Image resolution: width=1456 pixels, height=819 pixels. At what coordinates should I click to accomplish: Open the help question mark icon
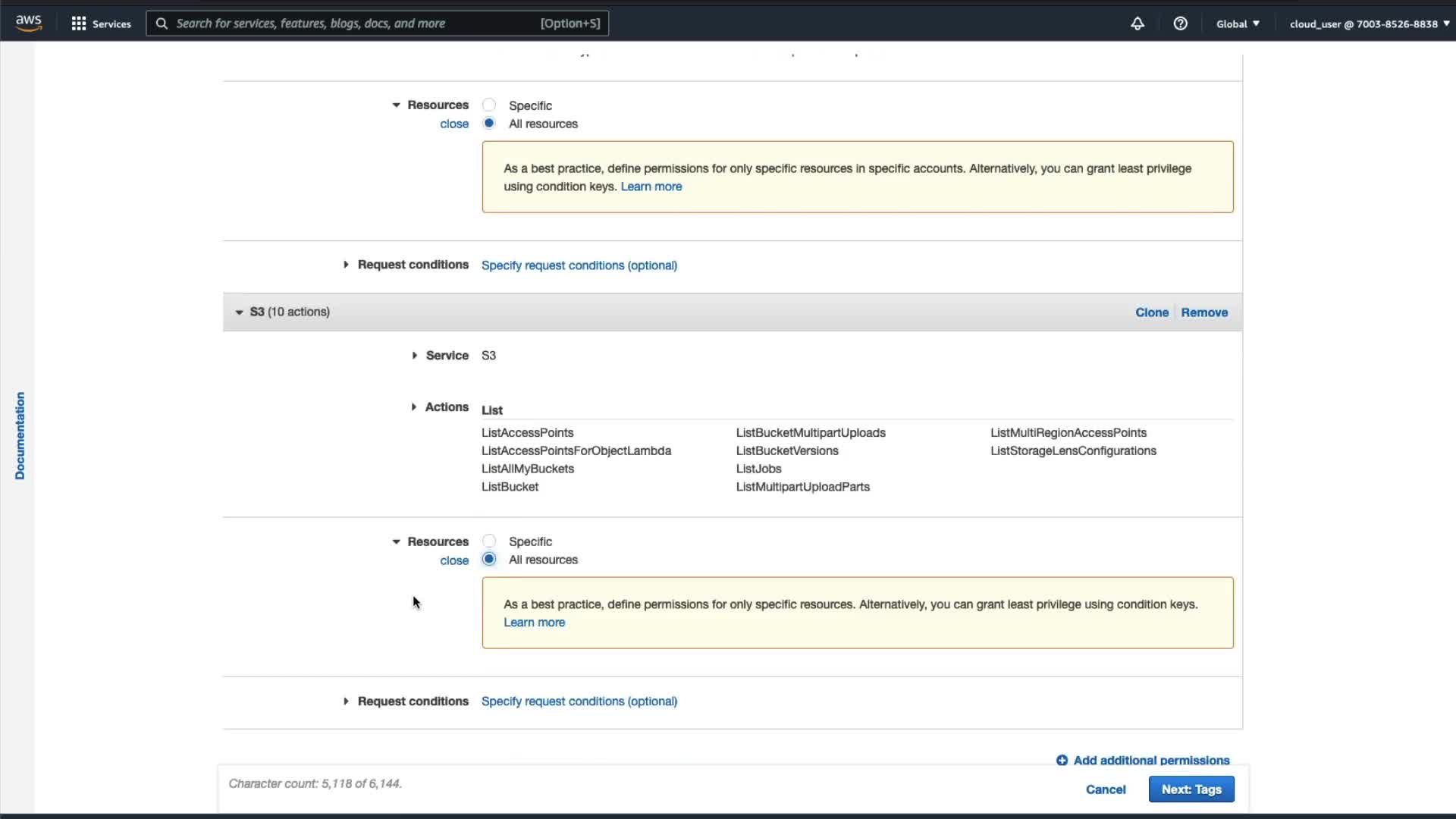tap(1180, 24)
